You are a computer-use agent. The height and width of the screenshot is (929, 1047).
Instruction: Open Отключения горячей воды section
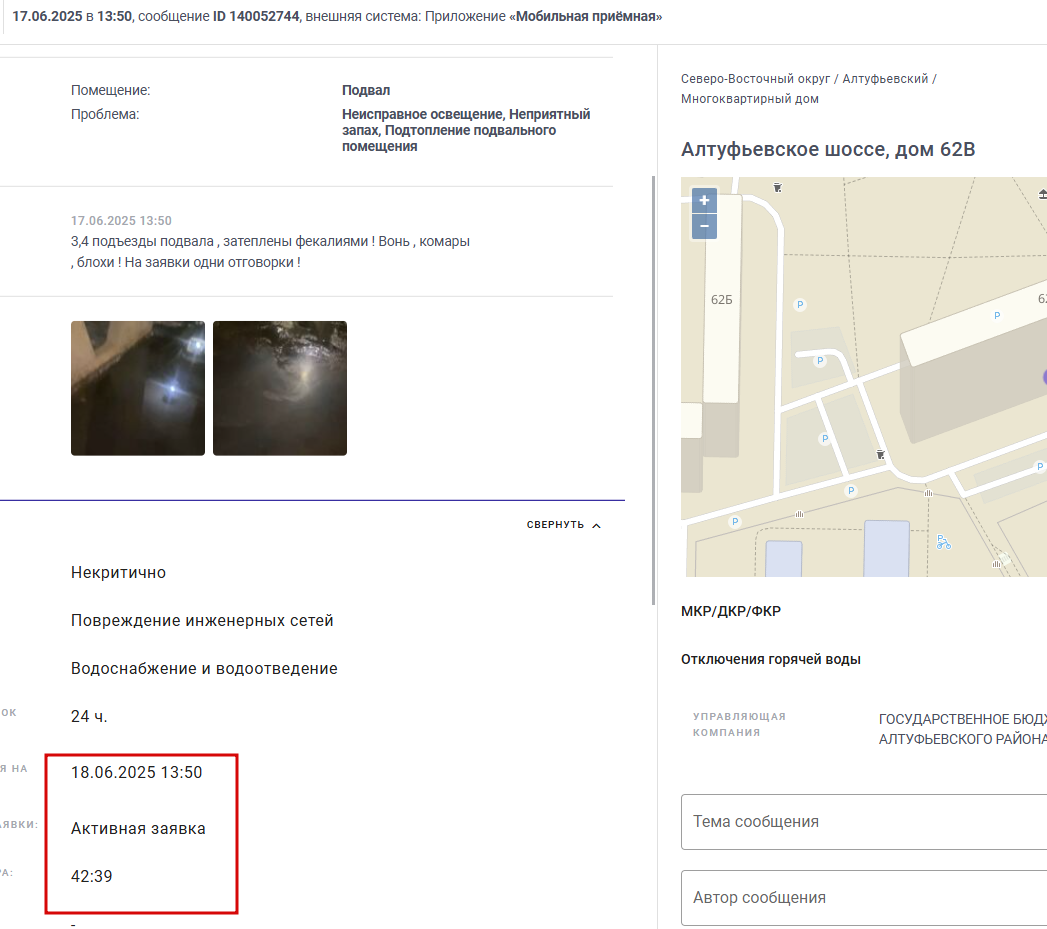[x=771, y=659]
